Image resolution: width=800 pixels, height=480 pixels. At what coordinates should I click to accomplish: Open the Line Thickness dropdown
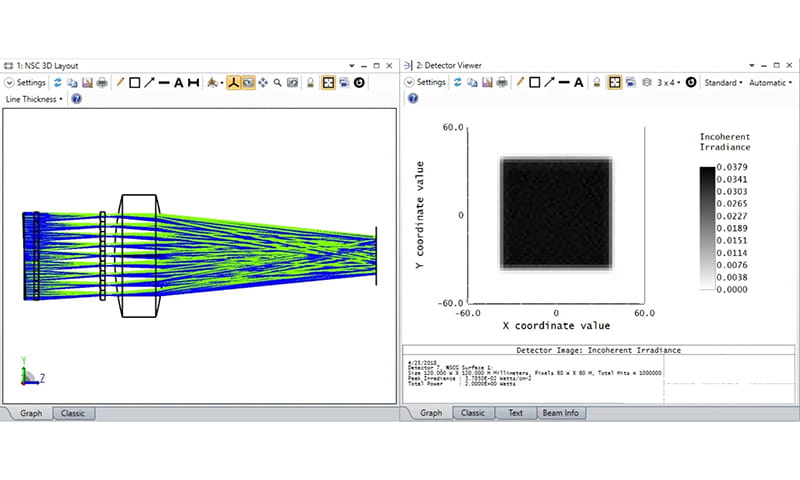(35, 99)
